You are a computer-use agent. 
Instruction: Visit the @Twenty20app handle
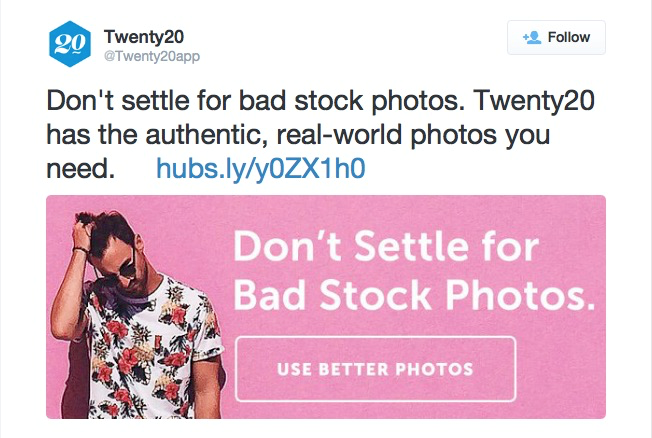coord(152,56)
